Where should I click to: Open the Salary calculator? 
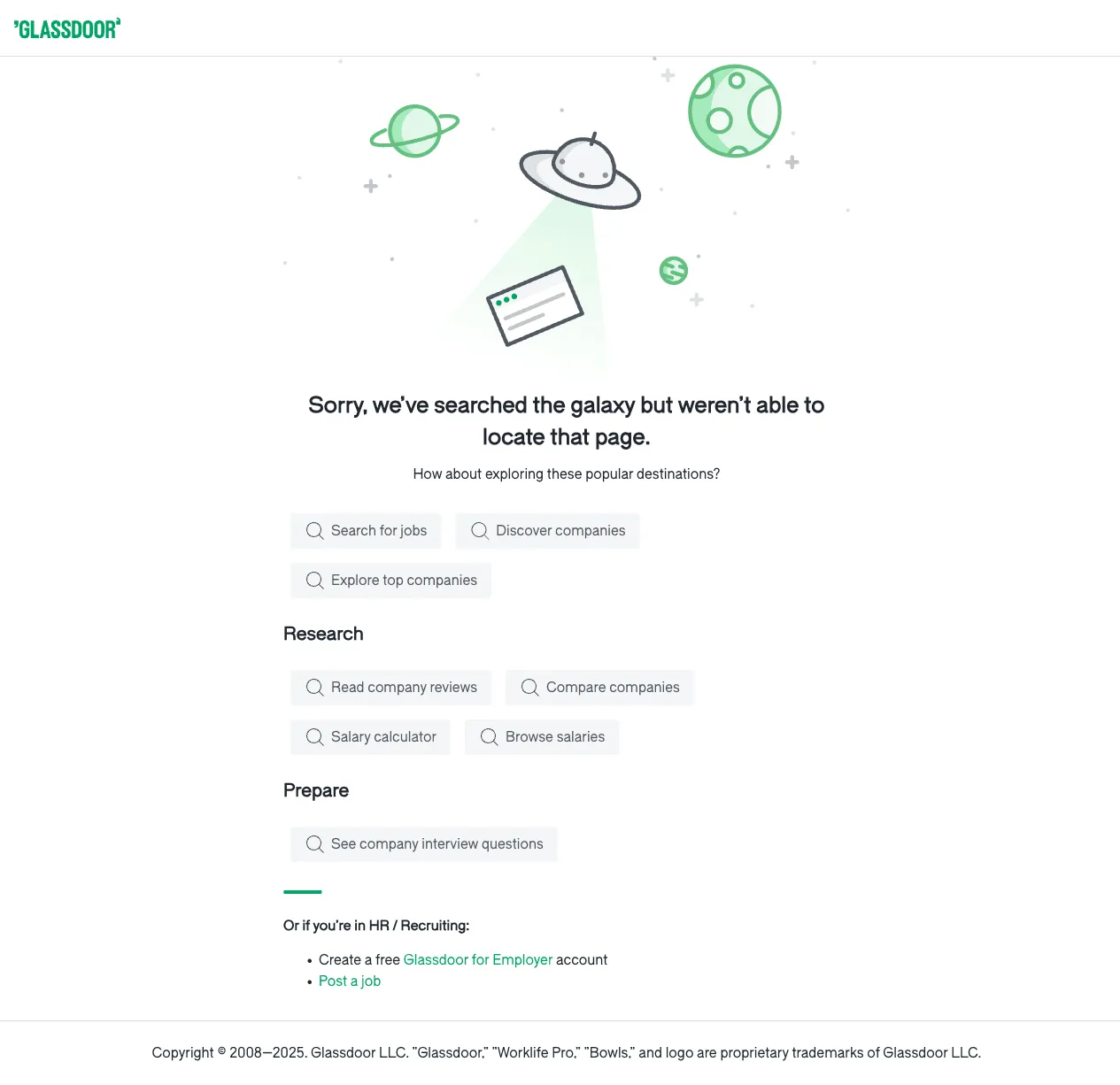tap(370, 736)
